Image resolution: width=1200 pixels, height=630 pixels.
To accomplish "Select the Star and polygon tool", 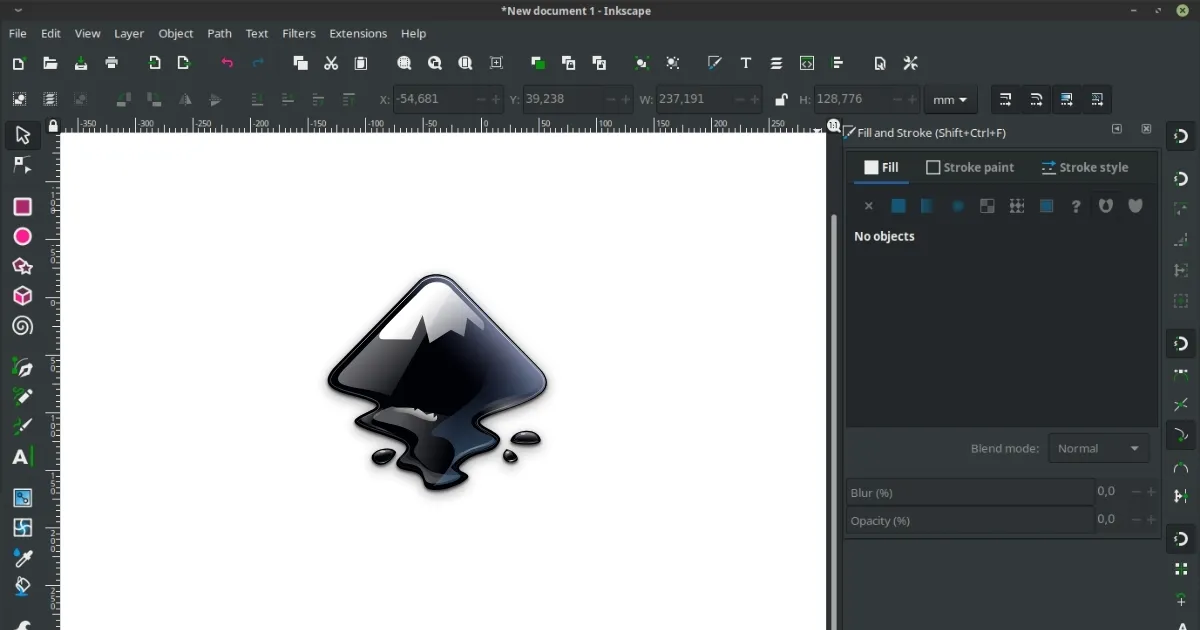I will point(22,267).
